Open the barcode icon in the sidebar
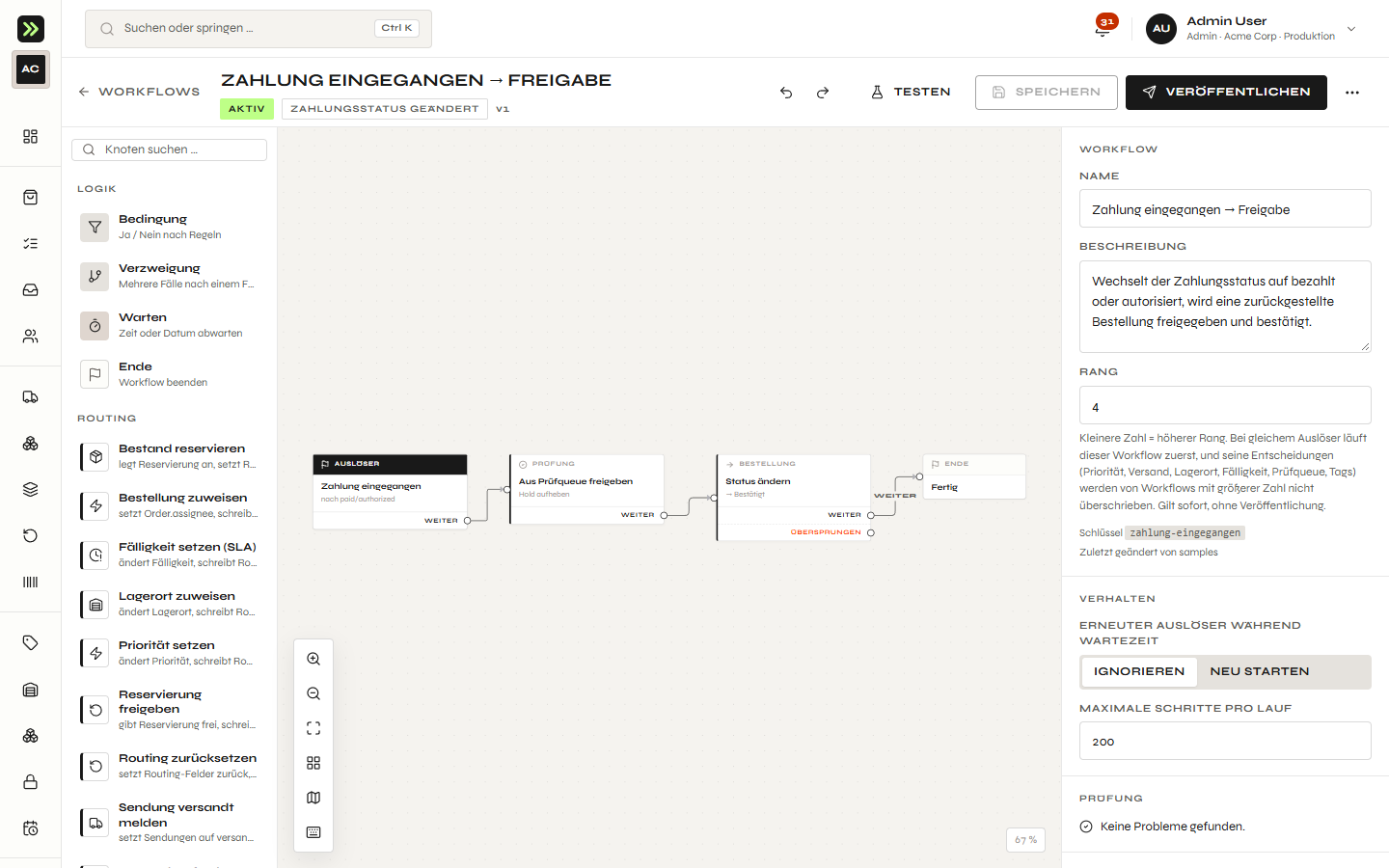The image size is (1389, 868). [31, 583]
